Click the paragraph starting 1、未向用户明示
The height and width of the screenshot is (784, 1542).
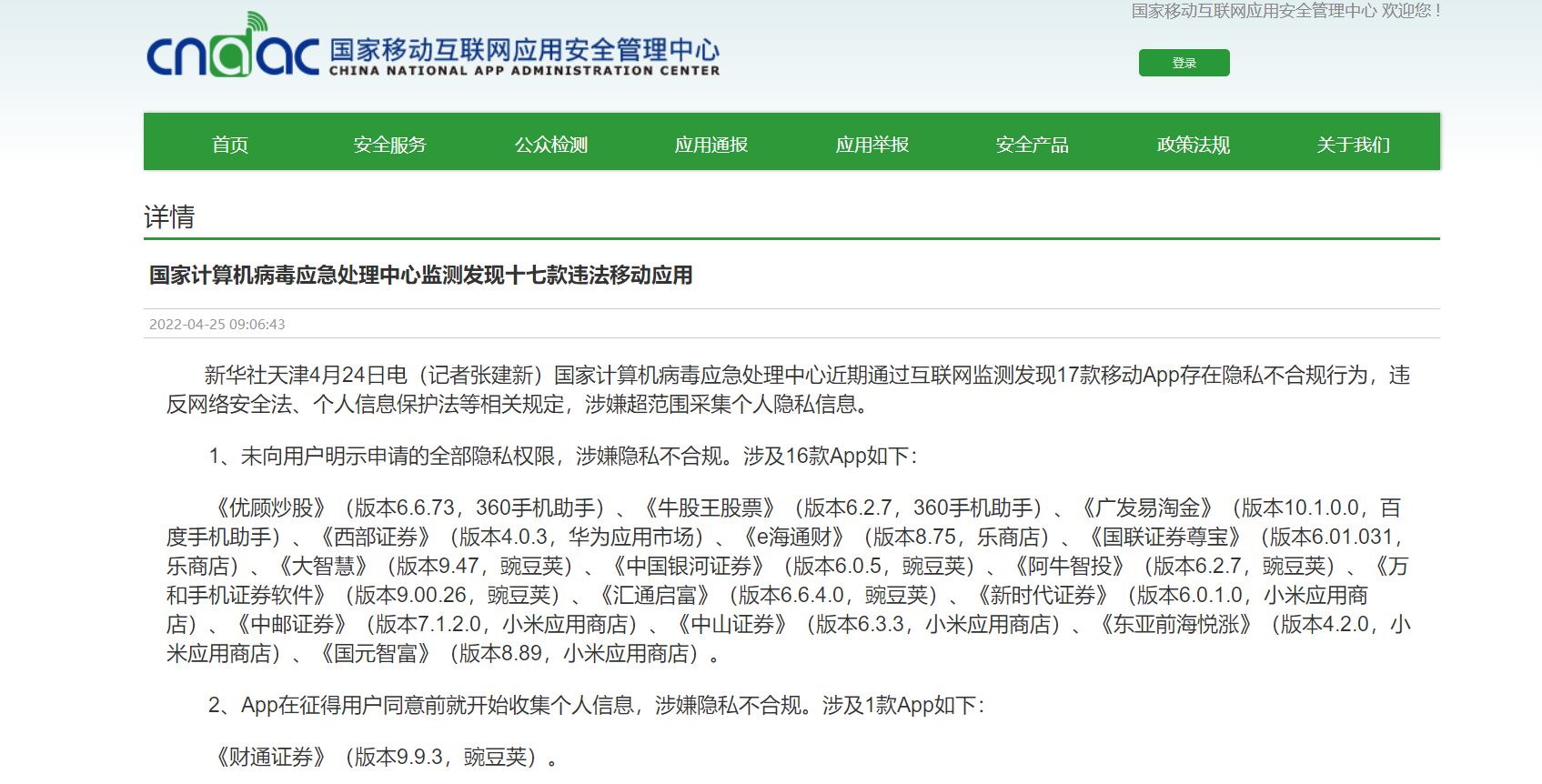click(x=563, y=456)
